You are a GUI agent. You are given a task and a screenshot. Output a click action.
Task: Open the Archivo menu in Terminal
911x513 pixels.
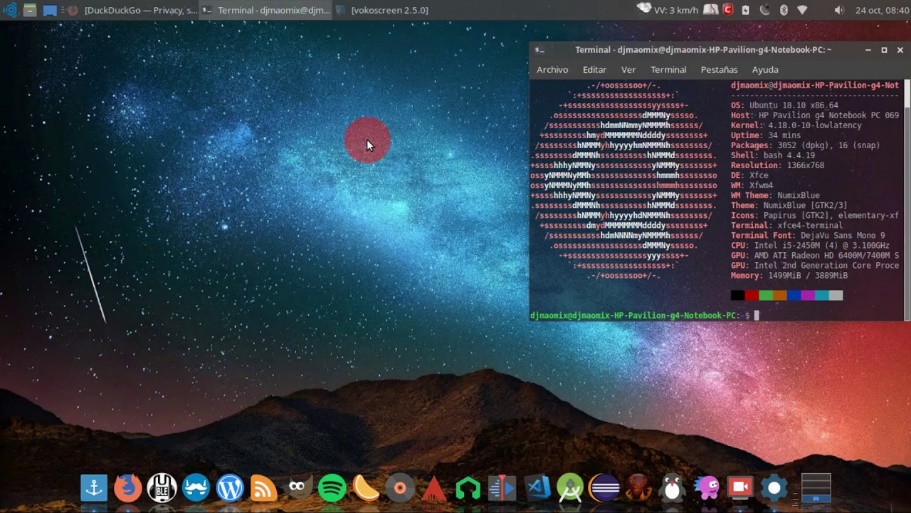pyautogui.click(x=552, y=70)
